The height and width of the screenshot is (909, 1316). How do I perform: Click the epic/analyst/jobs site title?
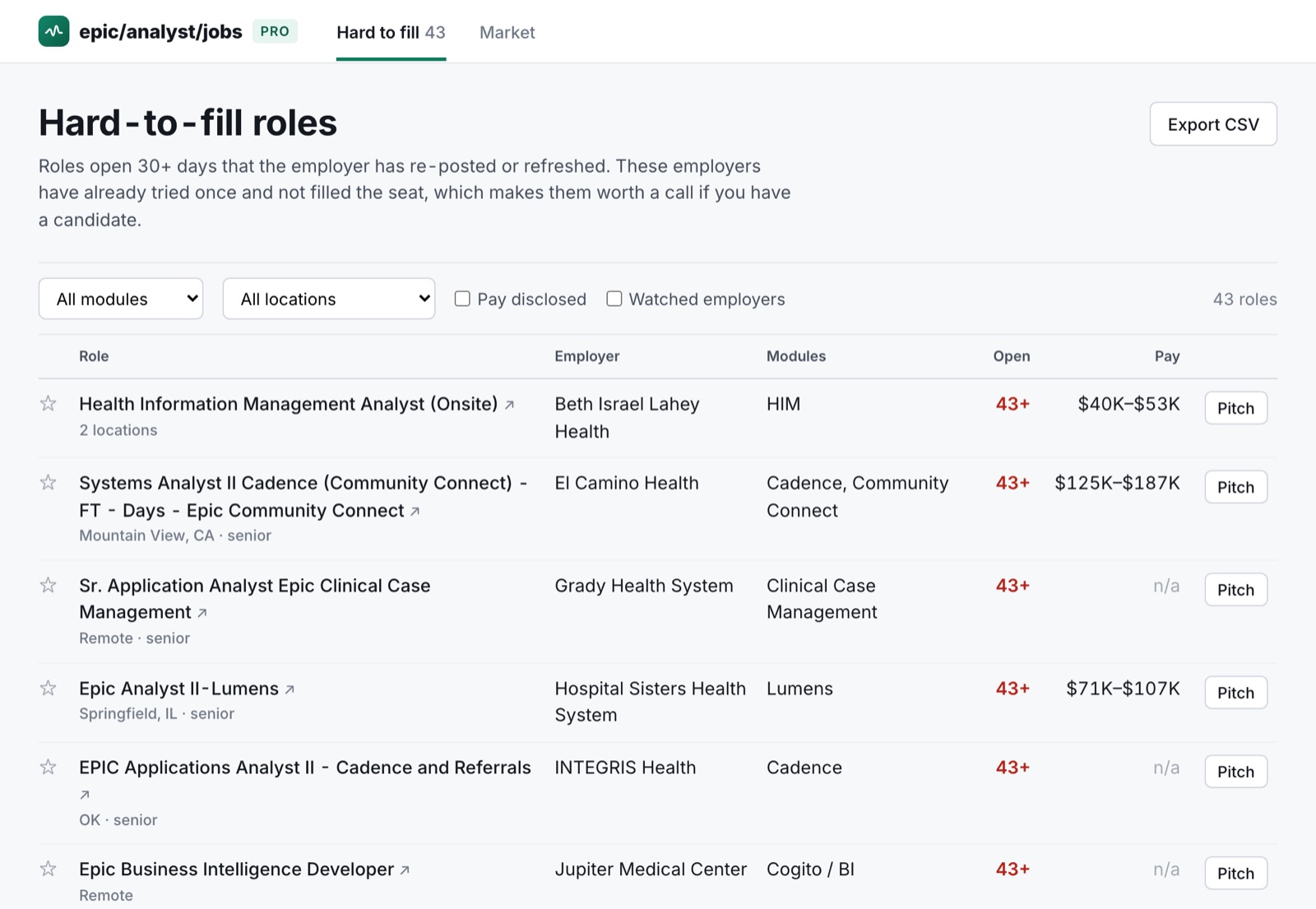[160, 32]
